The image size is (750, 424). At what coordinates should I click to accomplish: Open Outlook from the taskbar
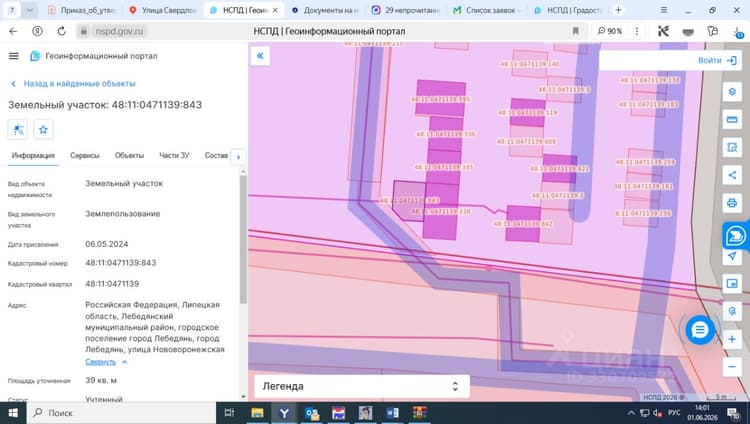coord(312,413)
